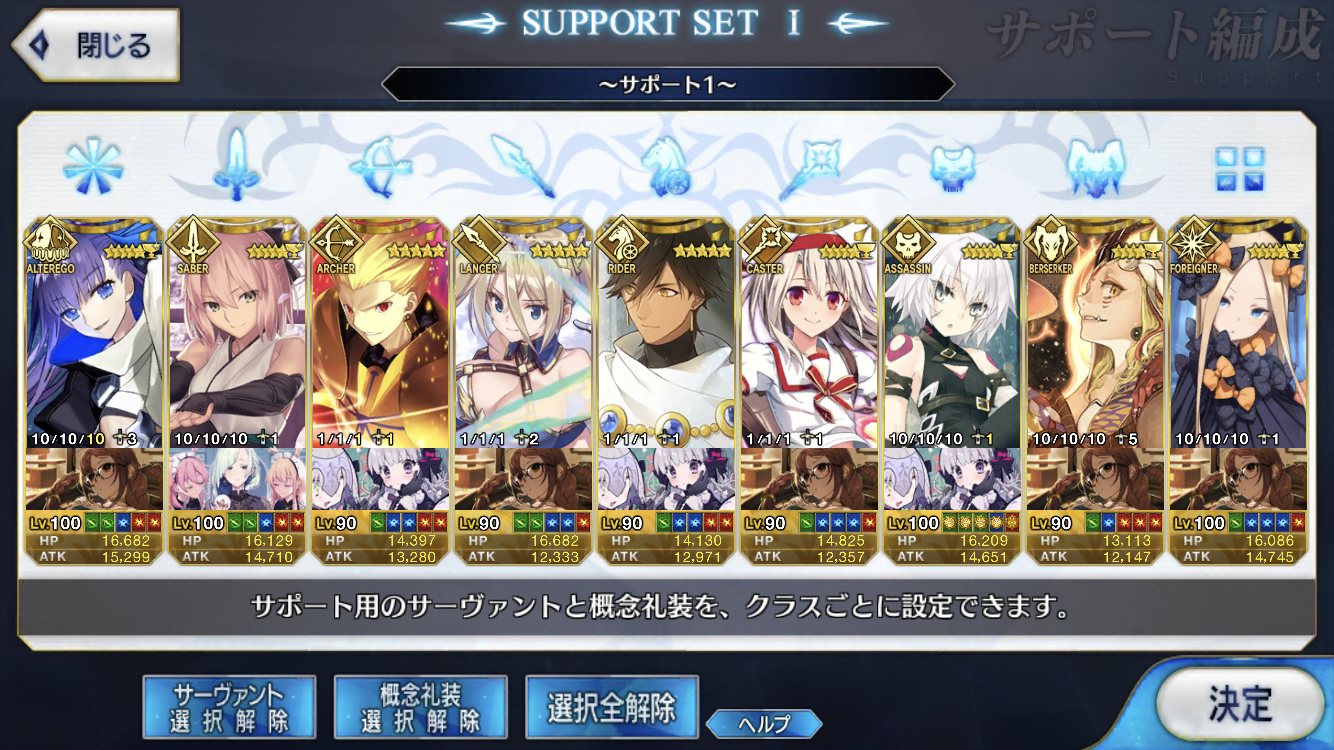The image size is (1334, 750).
Task: Click the 閉じる close button
Action: click(96, 45)
